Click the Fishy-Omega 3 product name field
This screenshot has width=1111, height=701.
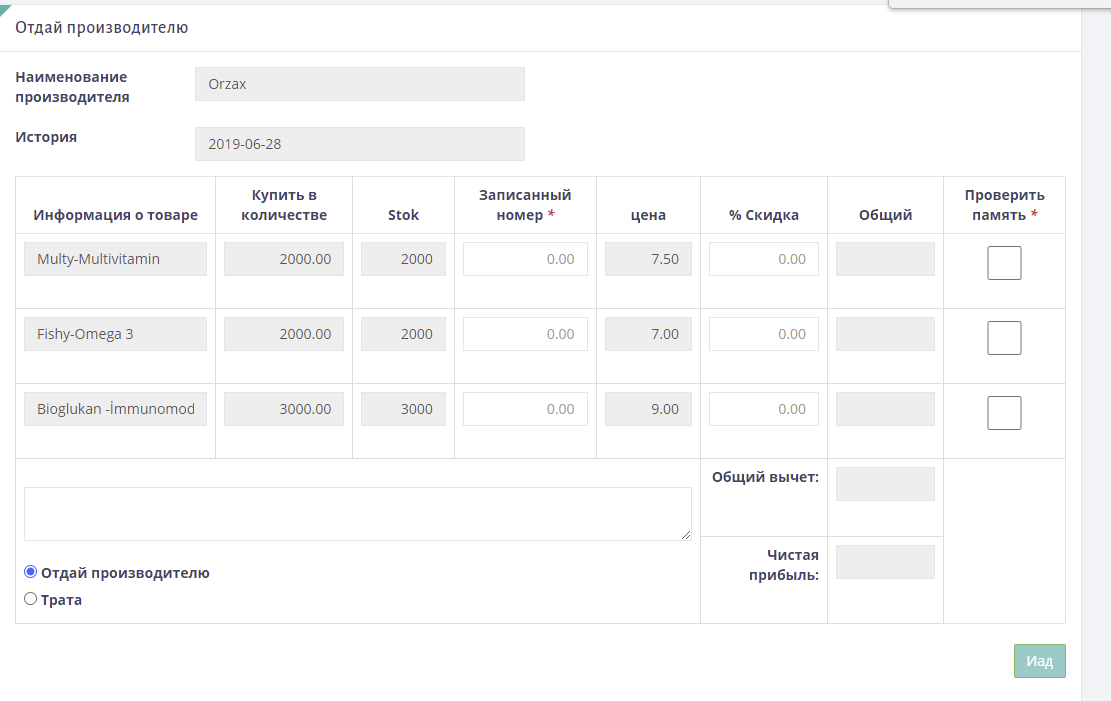(115, 334)
